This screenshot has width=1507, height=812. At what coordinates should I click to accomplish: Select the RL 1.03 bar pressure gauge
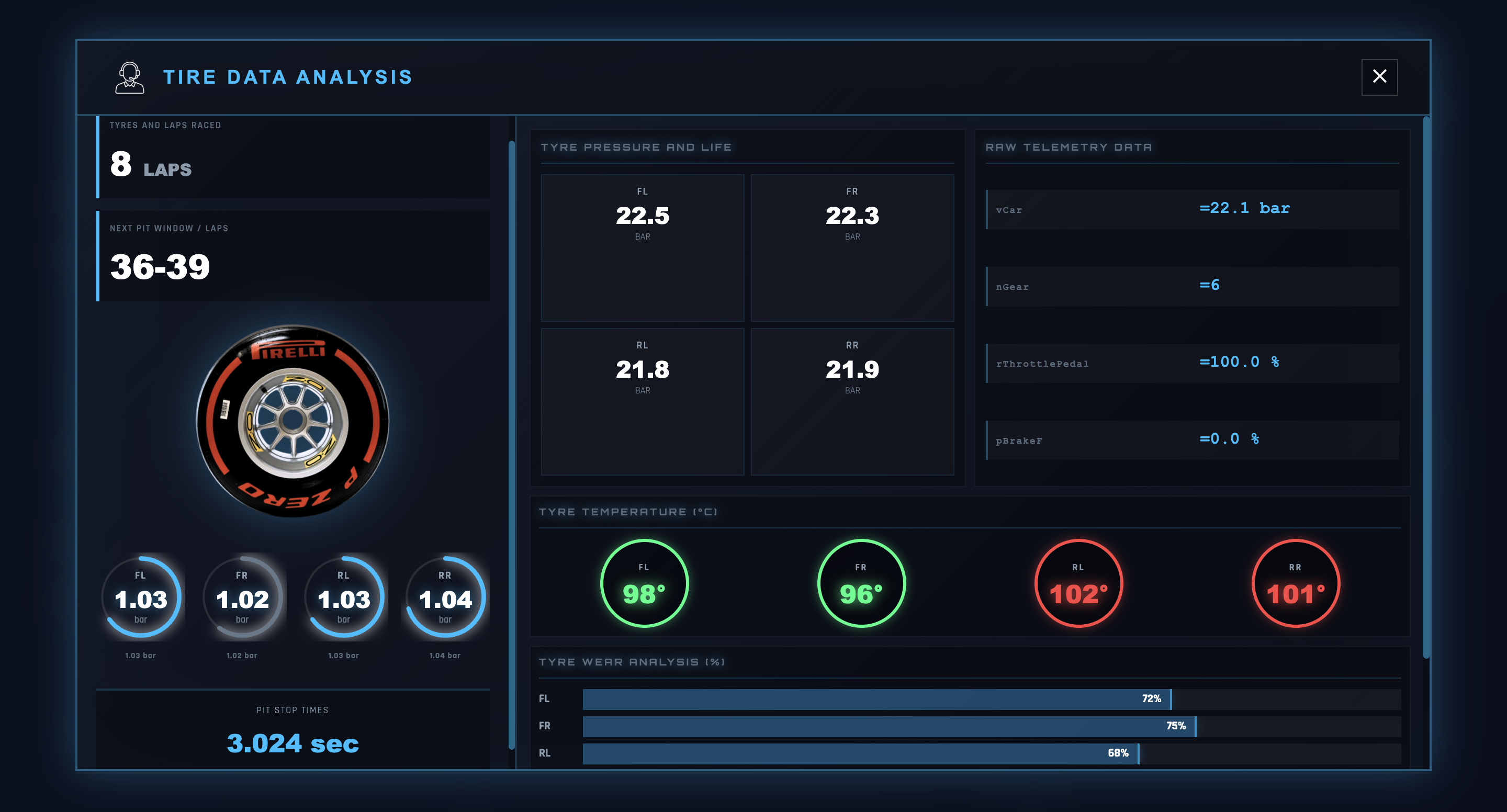click(344, 597)
